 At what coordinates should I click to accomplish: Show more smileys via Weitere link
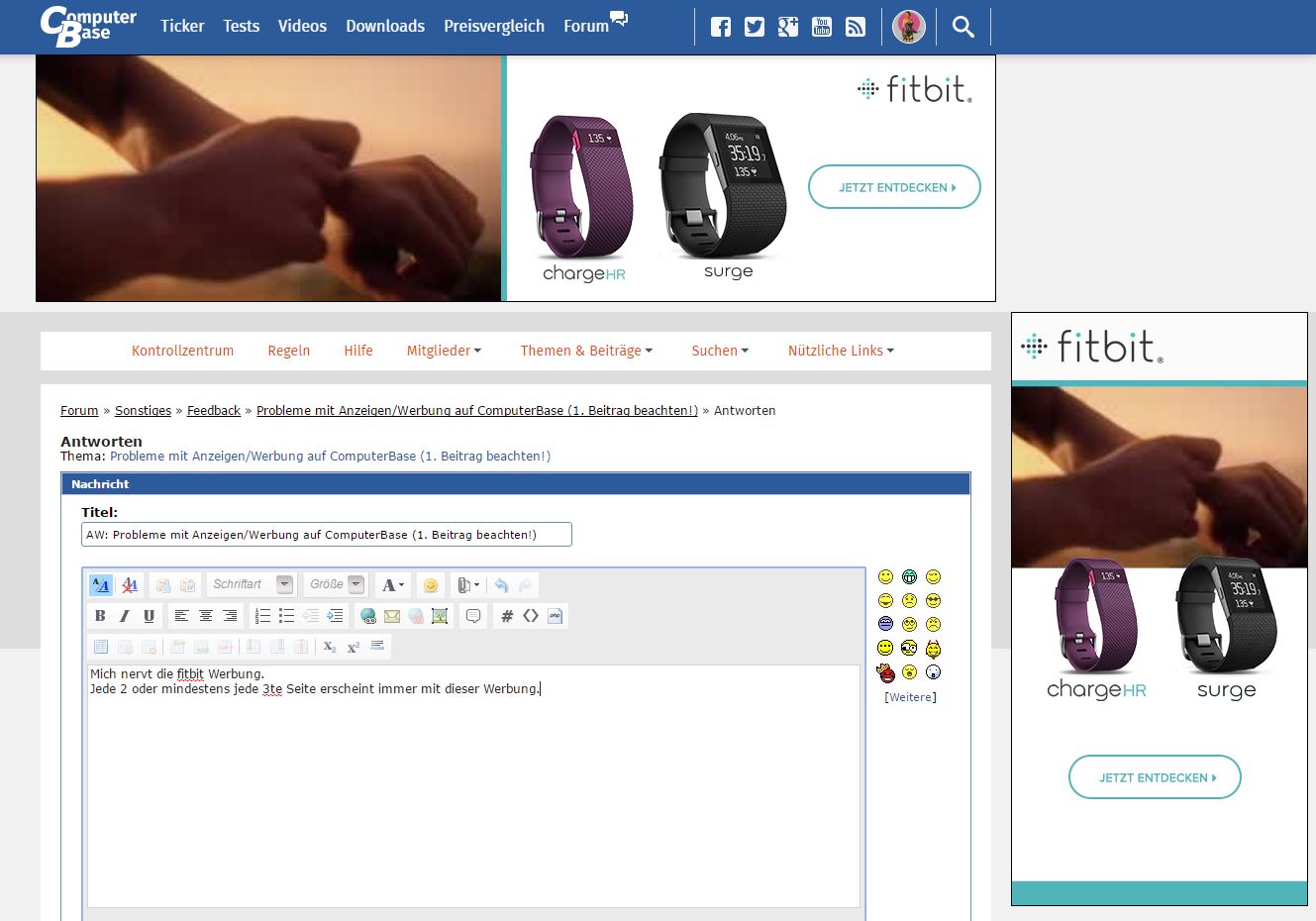click(x=910, y=697)
